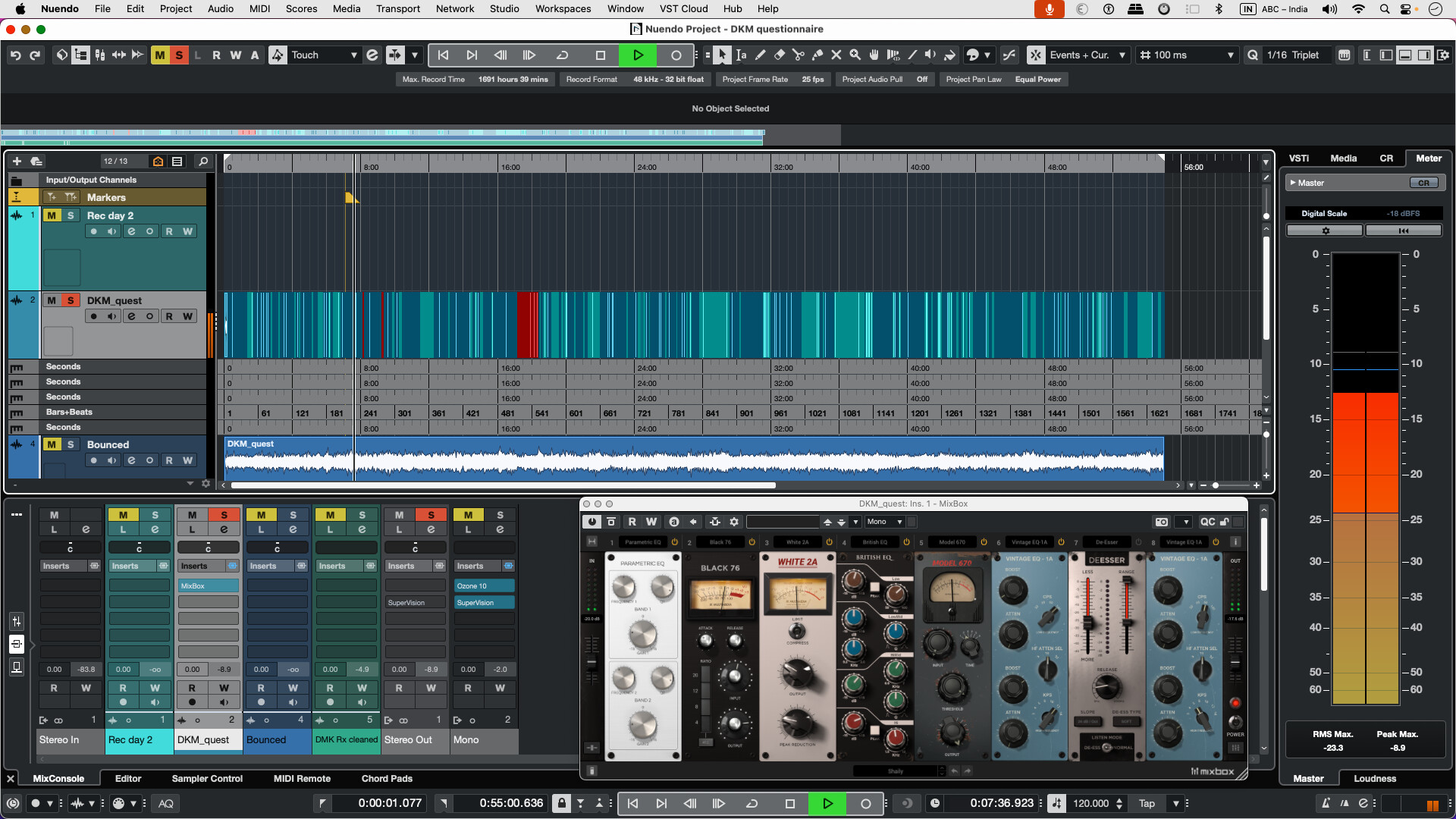Open the tool color popup dropdown arrow
Screen dimensions: 1456x819
pyautogui.click(x=987, y=55)
